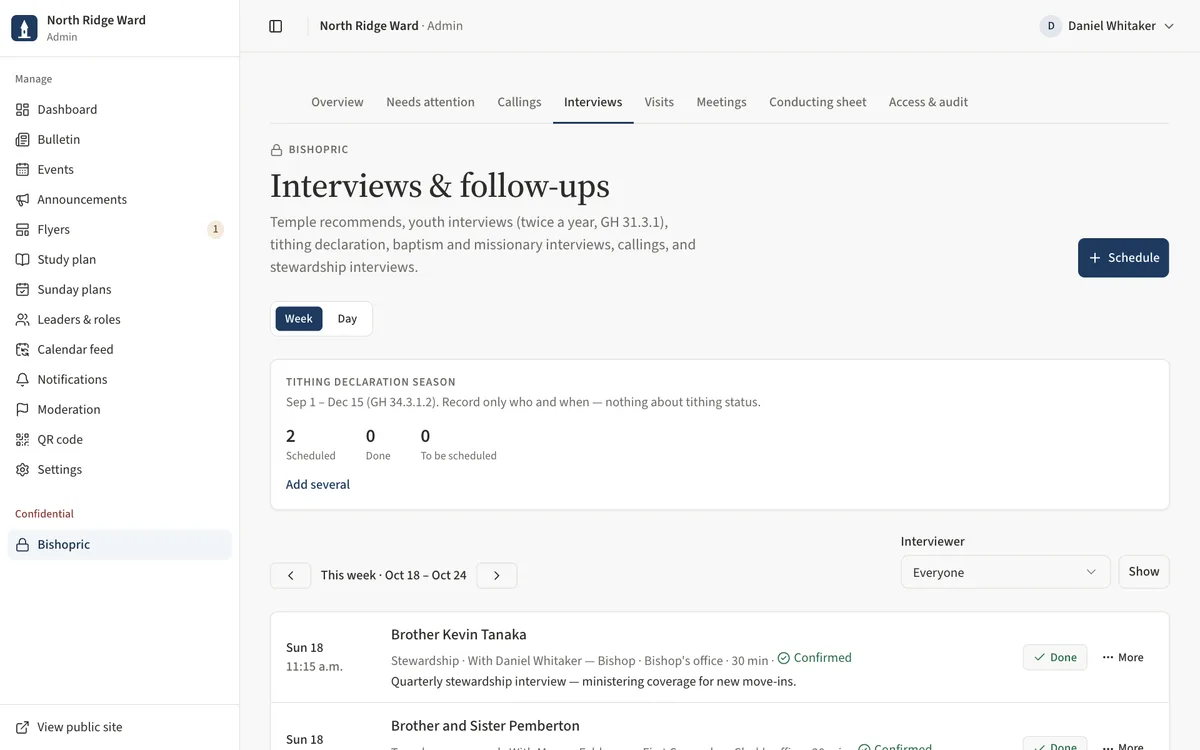
Task: Click the Settings gear icon
Action: (22, 469)
